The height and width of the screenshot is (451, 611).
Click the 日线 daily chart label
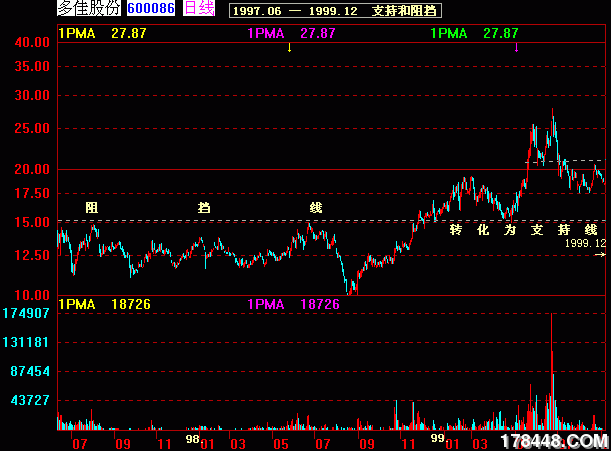[x=200, y=9]
